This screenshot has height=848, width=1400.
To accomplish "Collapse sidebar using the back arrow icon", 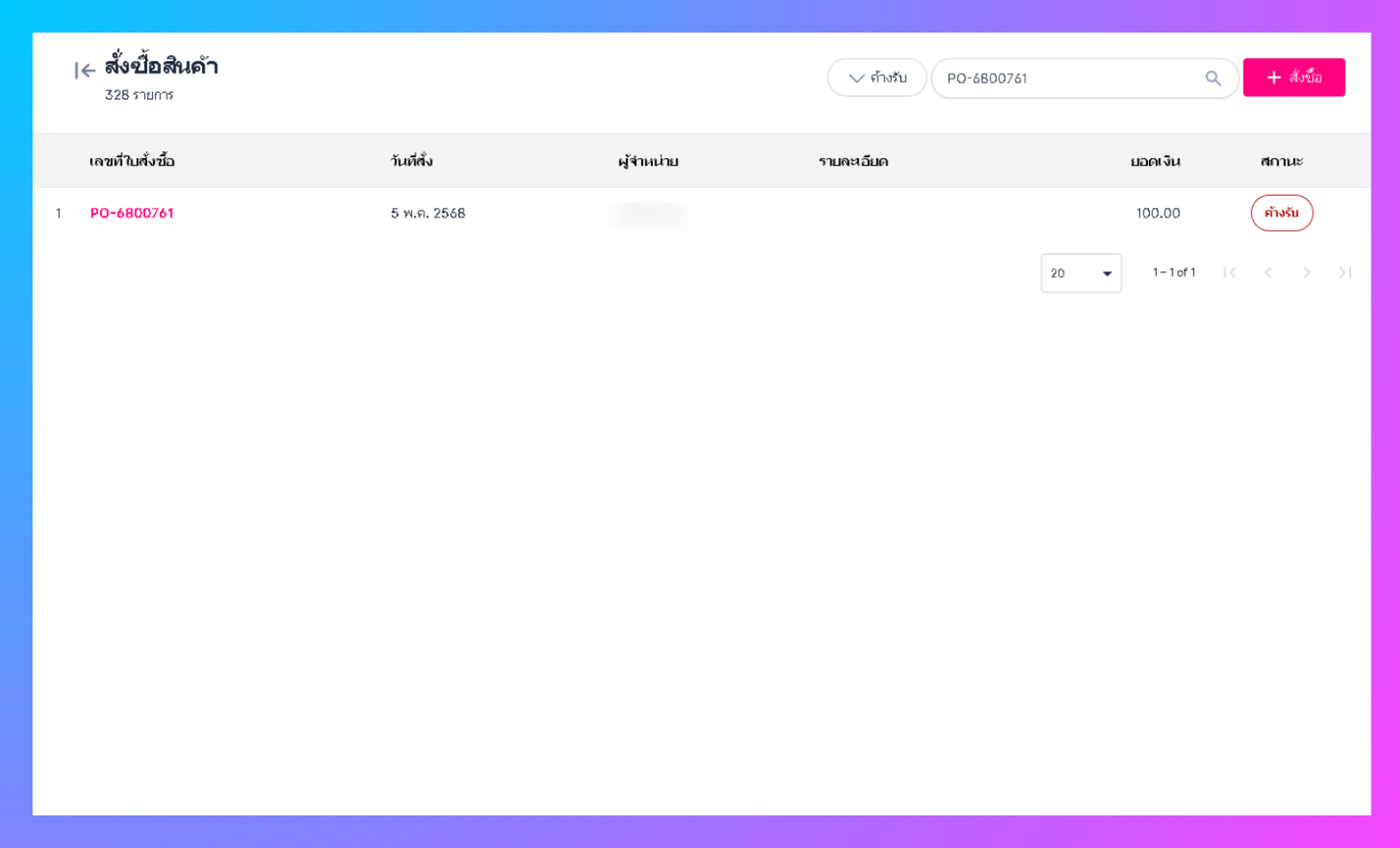I will [85, 71].
